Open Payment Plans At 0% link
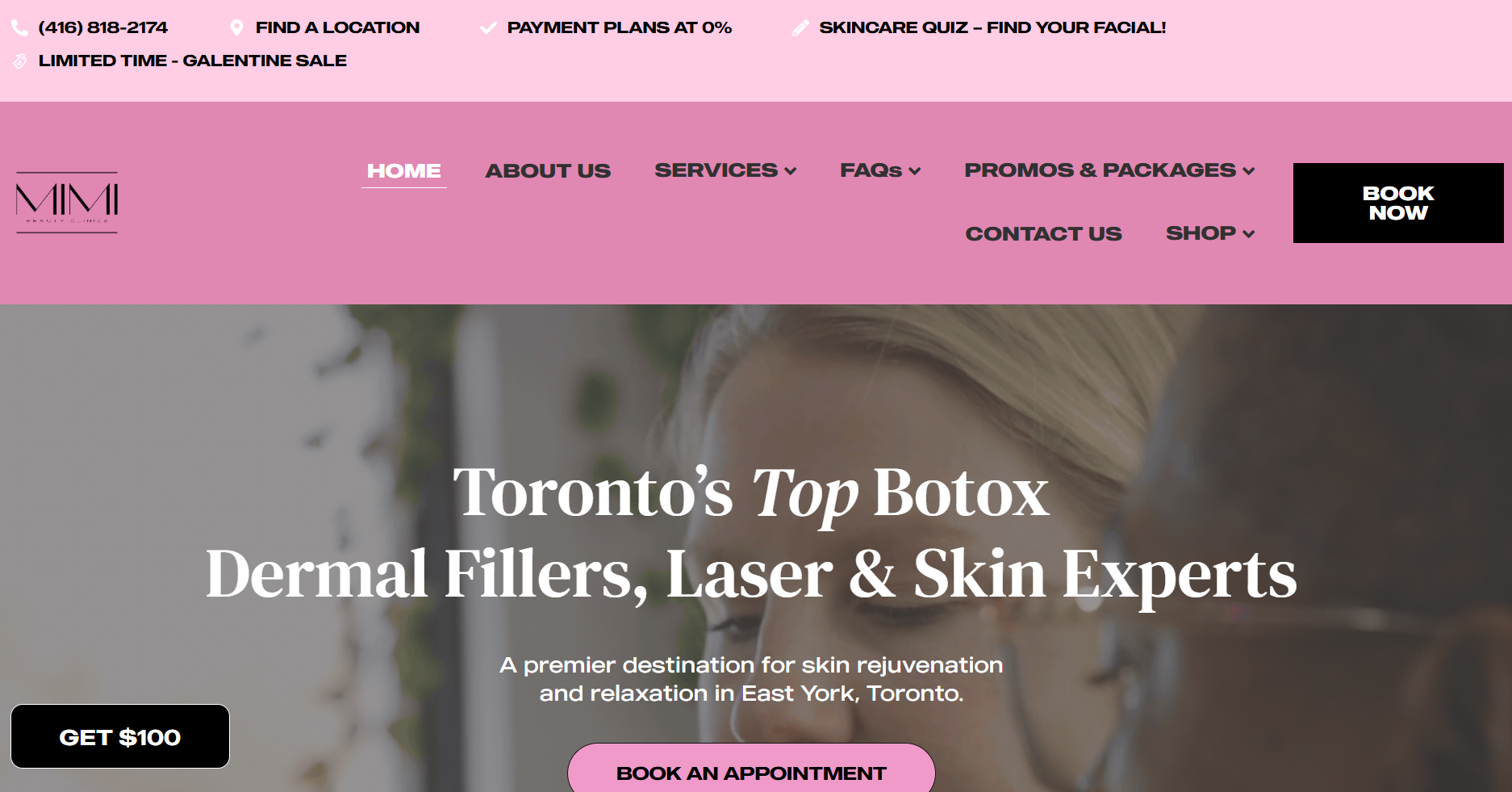Image resolution: width=1512 pixels, height=792 pixels. point(620,28)
